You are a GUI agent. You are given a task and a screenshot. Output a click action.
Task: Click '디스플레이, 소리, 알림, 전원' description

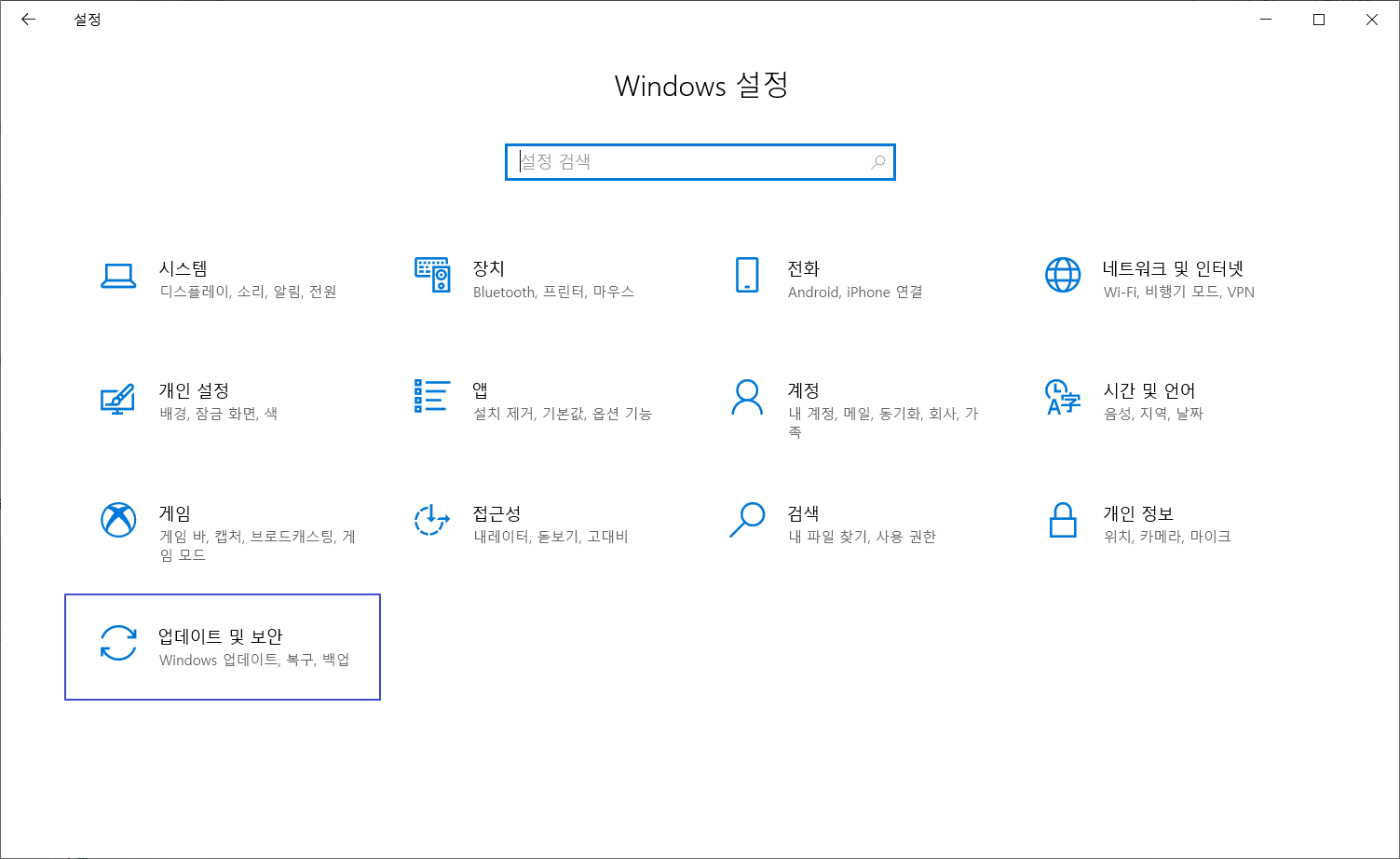(248, 292)
